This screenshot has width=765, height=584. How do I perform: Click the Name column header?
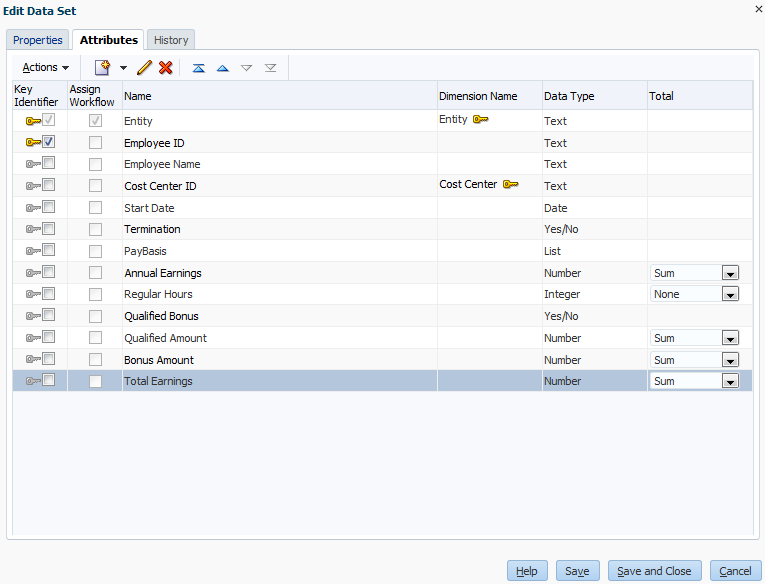coord(280,96)
